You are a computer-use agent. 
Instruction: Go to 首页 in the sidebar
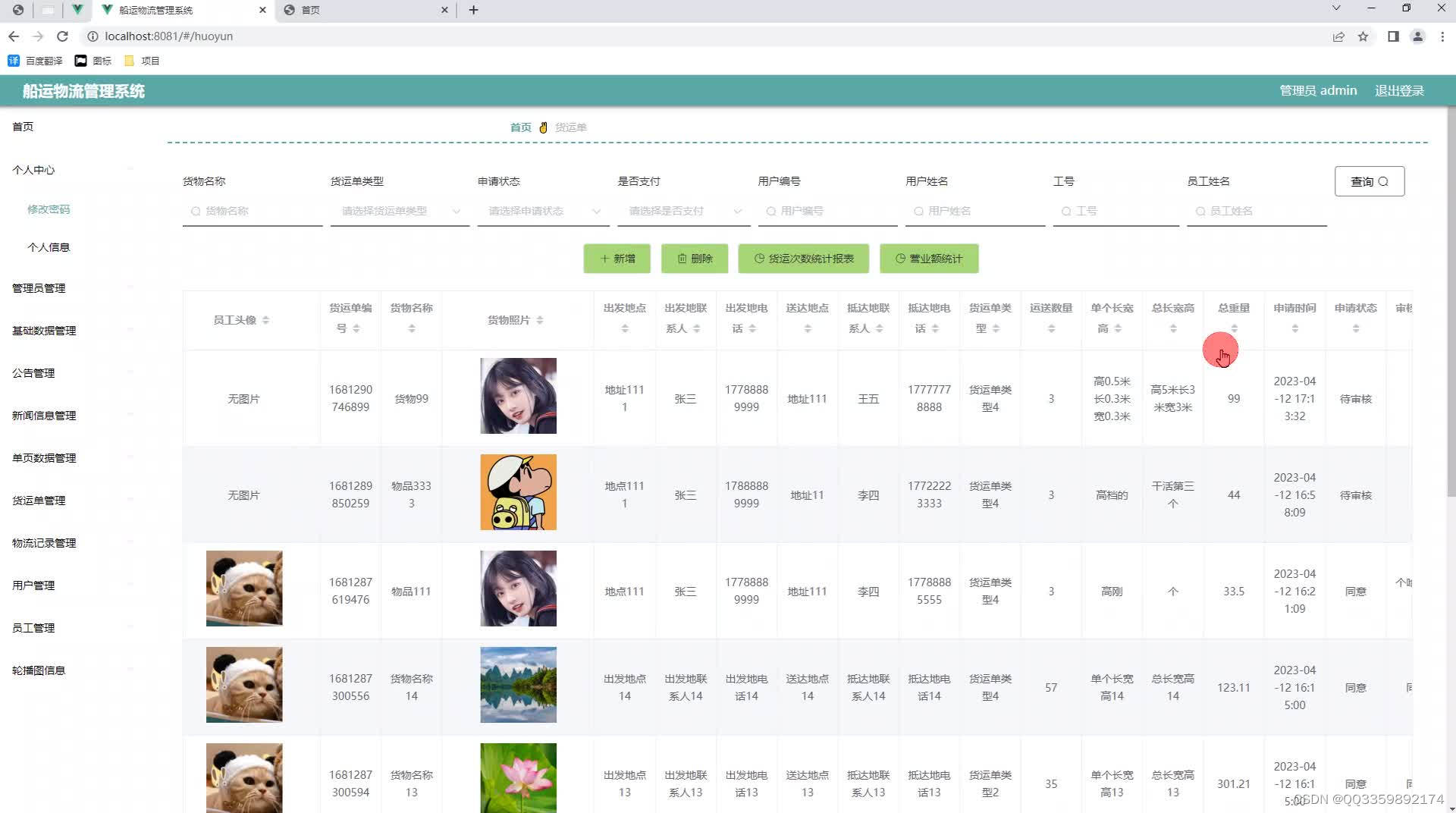tap(23, 127)
